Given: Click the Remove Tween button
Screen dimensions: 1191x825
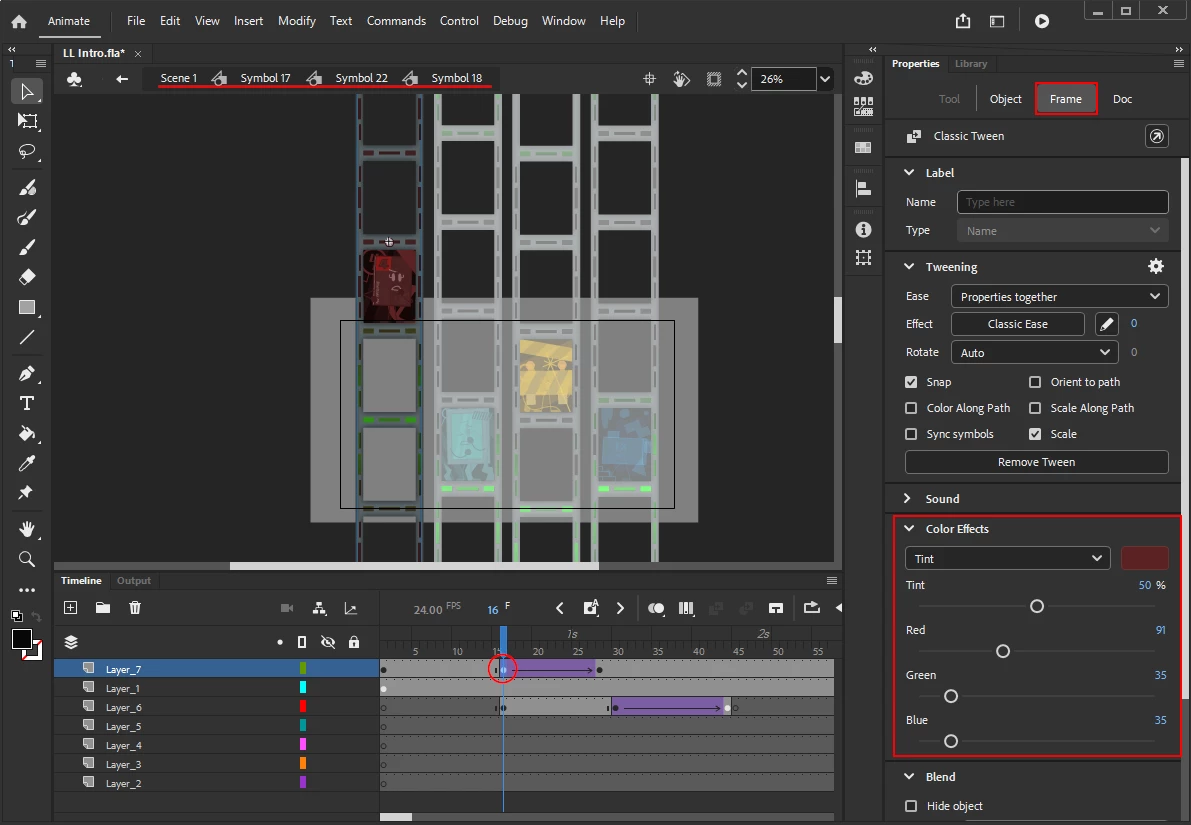Looking at the screenshot, I should (x=1036, y=462).
